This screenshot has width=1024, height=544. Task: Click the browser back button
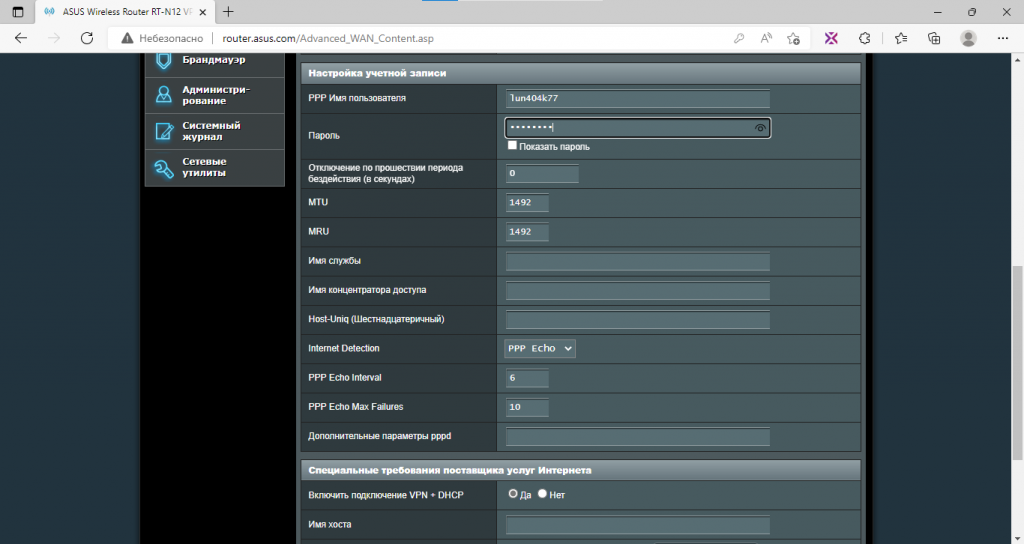[x=21, y=38]
